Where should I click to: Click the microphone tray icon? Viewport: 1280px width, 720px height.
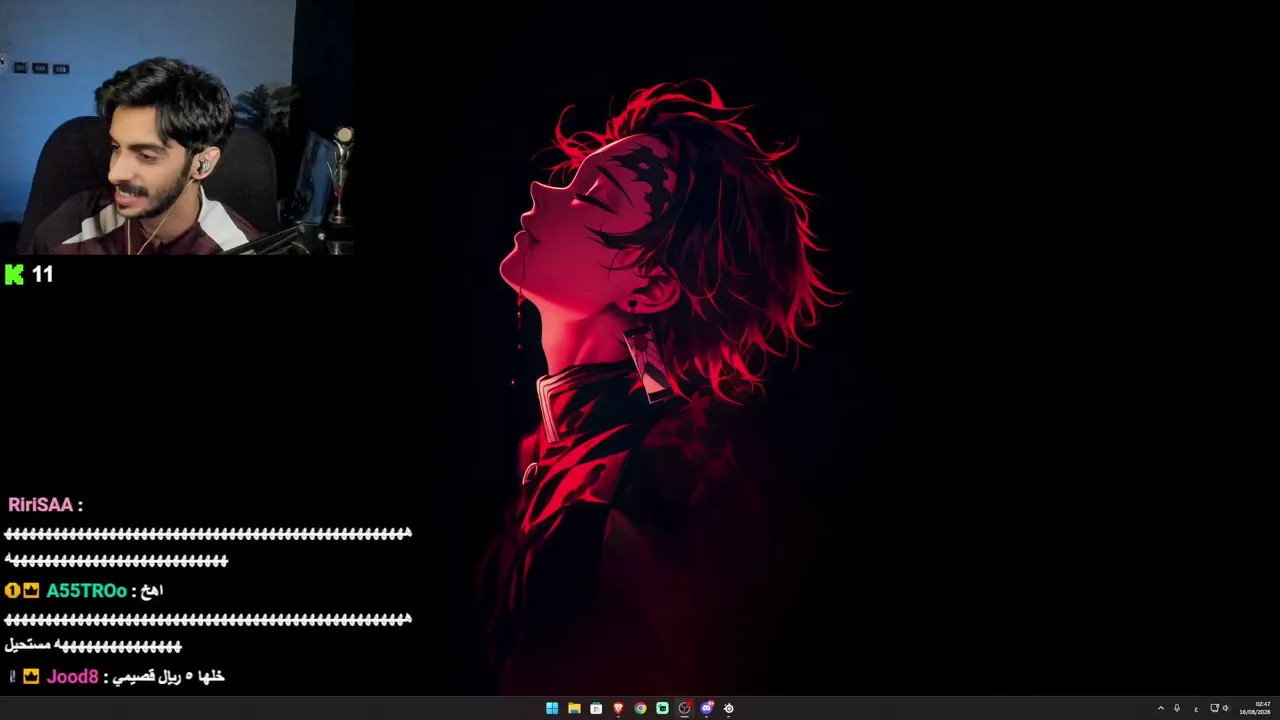(x=1177, y=708)
